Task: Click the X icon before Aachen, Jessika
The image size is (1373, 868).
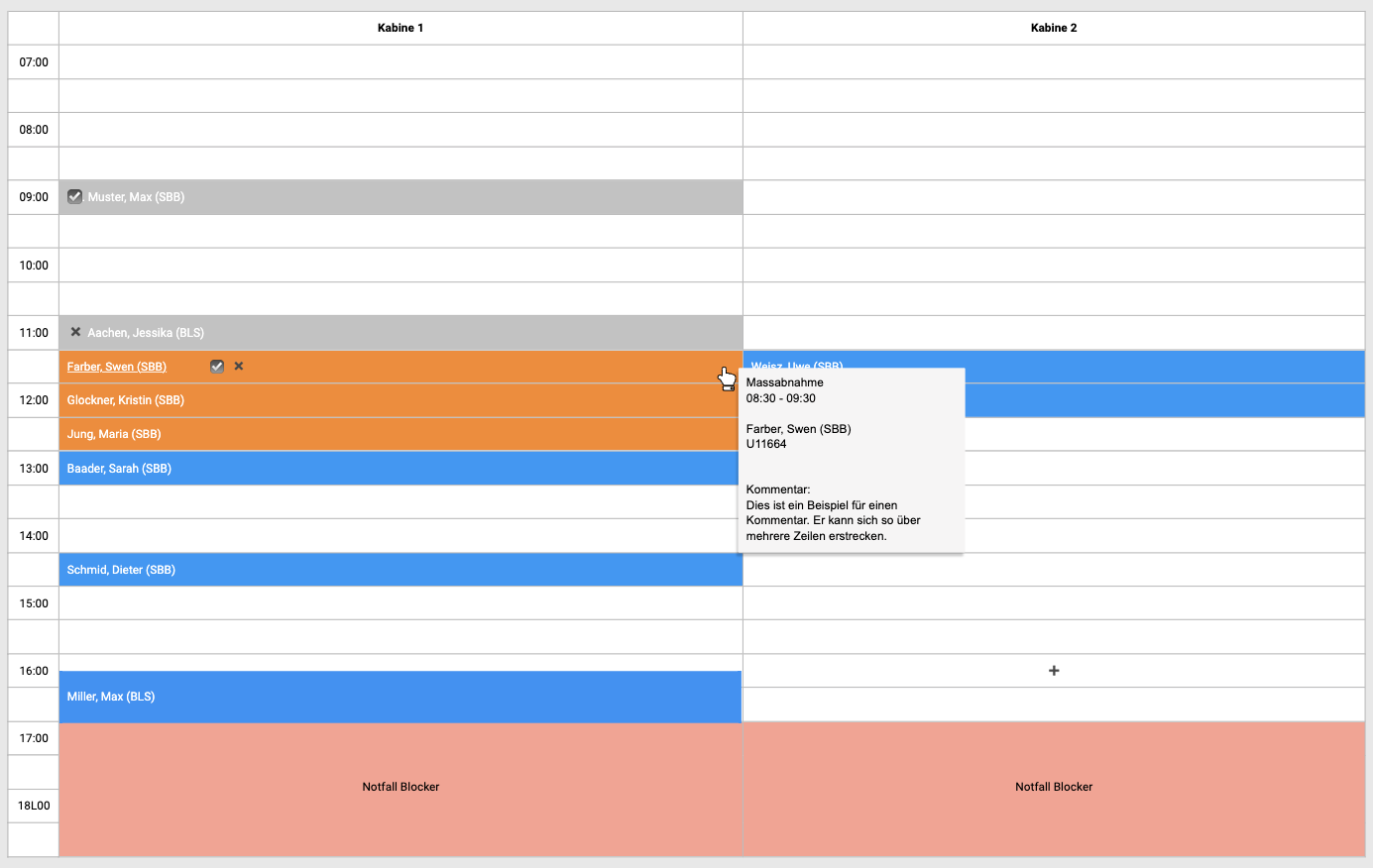Action: click(75, 332)
